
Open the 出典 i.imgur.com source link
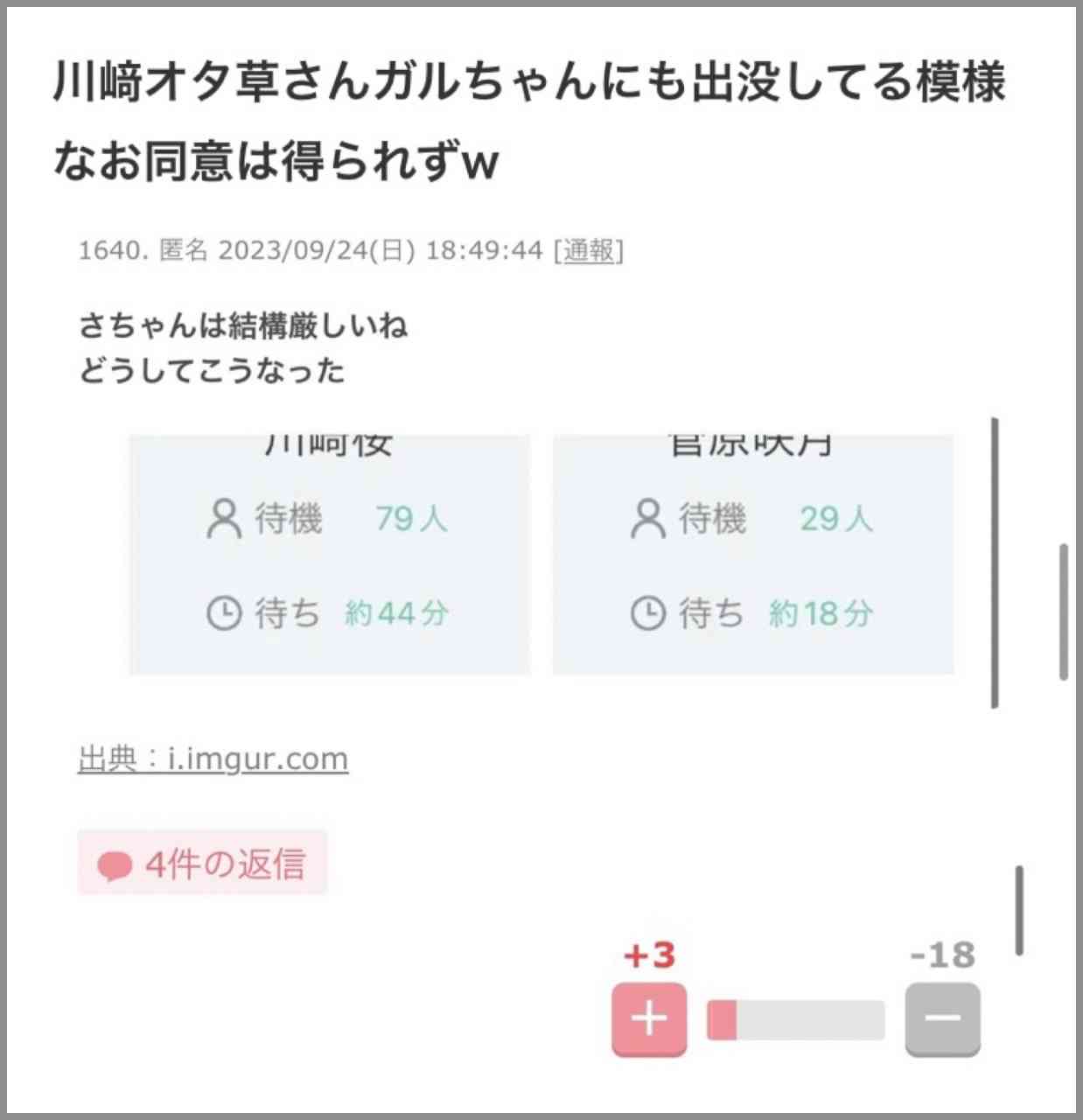pos(213,759)
